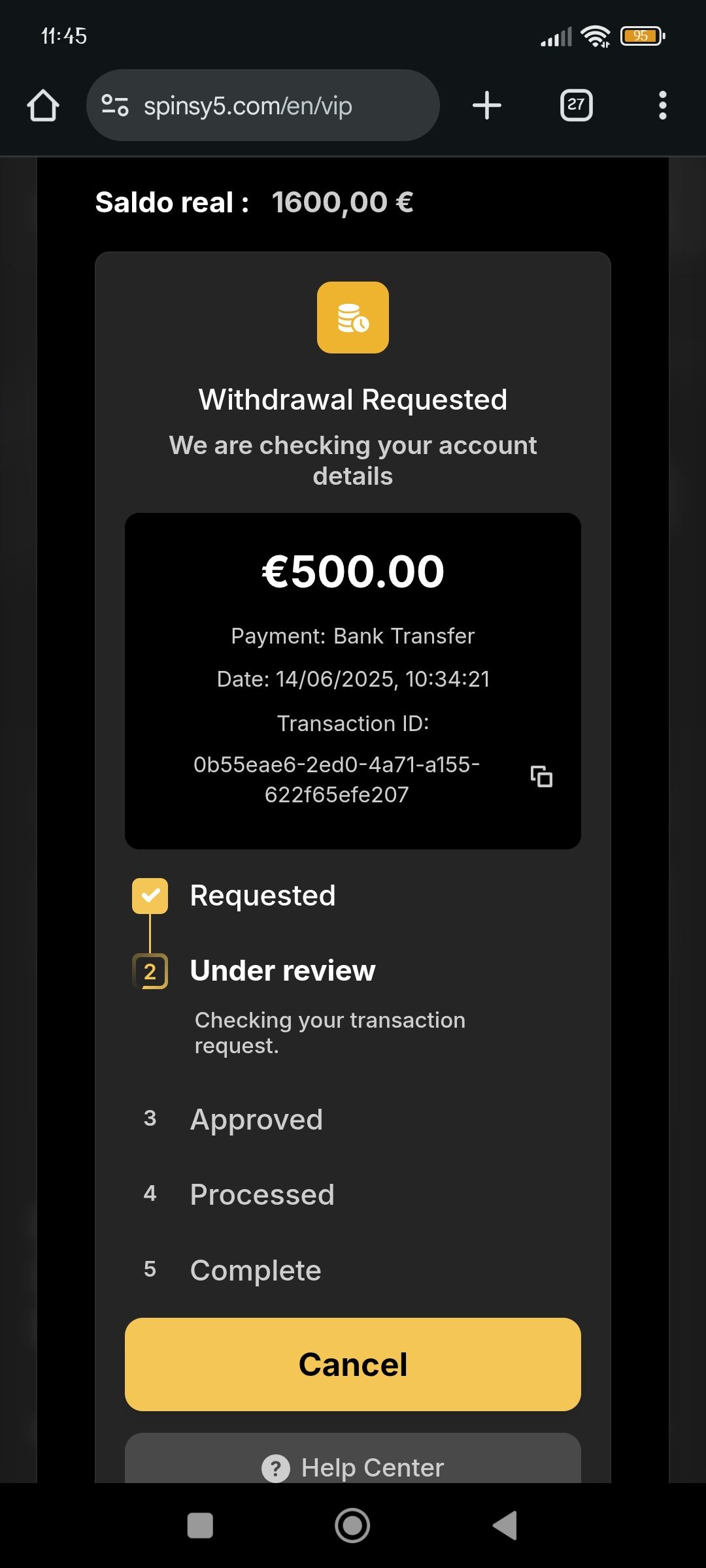This screenshot has height=1568, width=706.
Task: Open Android recent apps square
Action: click(x=200, y=1526)
